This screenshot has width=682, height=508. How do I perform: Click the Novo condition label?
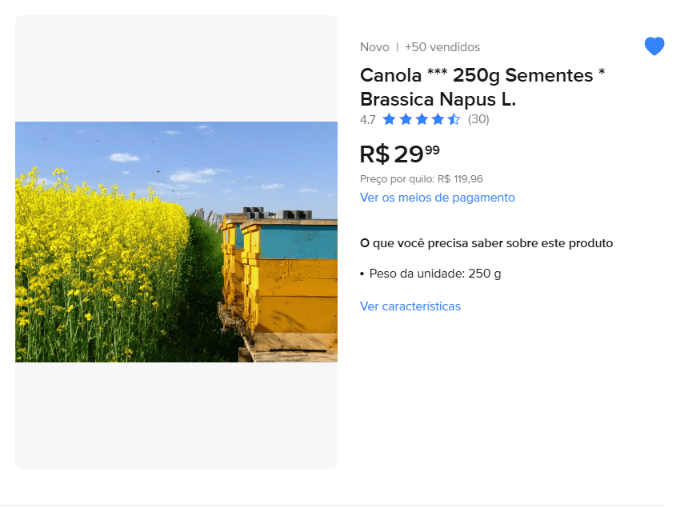point(374,47)
